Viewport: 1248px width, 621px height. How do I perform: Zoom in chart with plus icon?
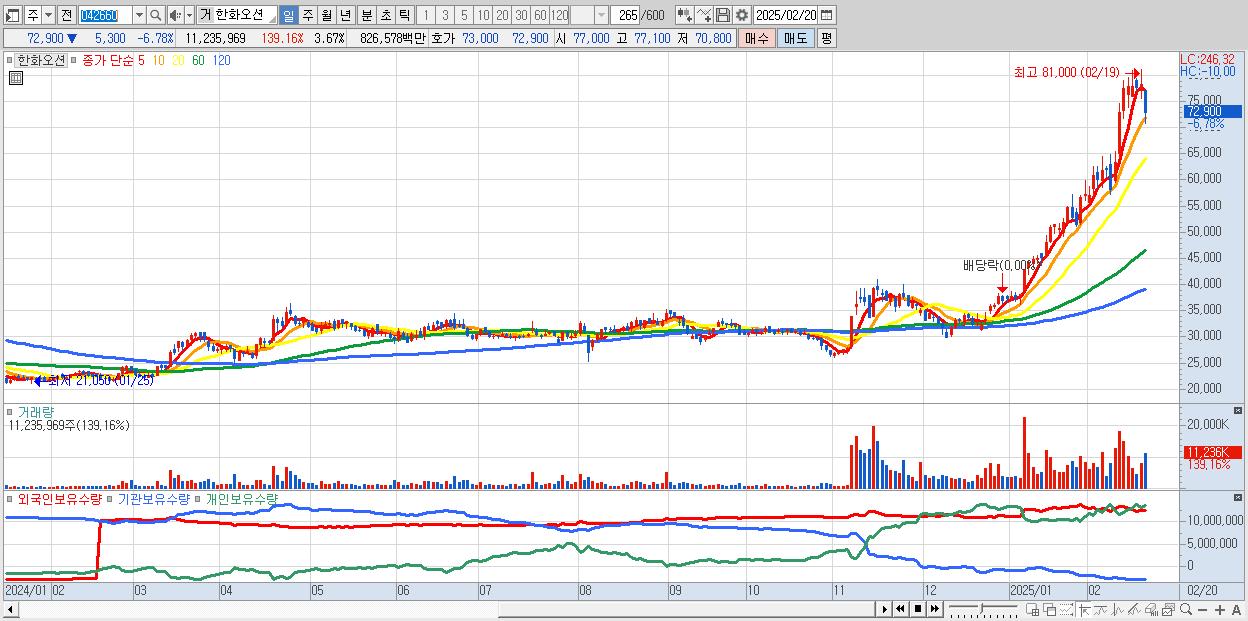point(1220,609)
